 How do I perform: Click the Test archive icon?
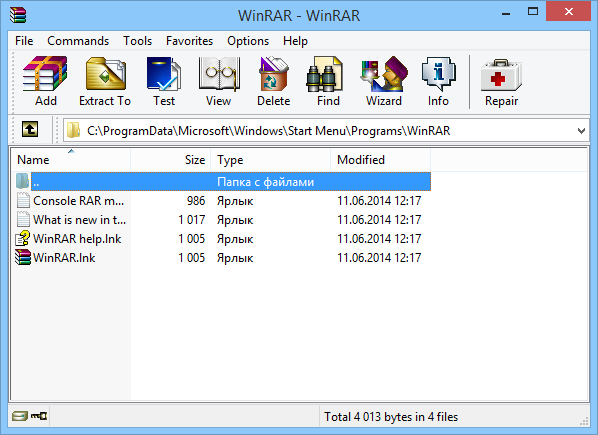[164, 74]
